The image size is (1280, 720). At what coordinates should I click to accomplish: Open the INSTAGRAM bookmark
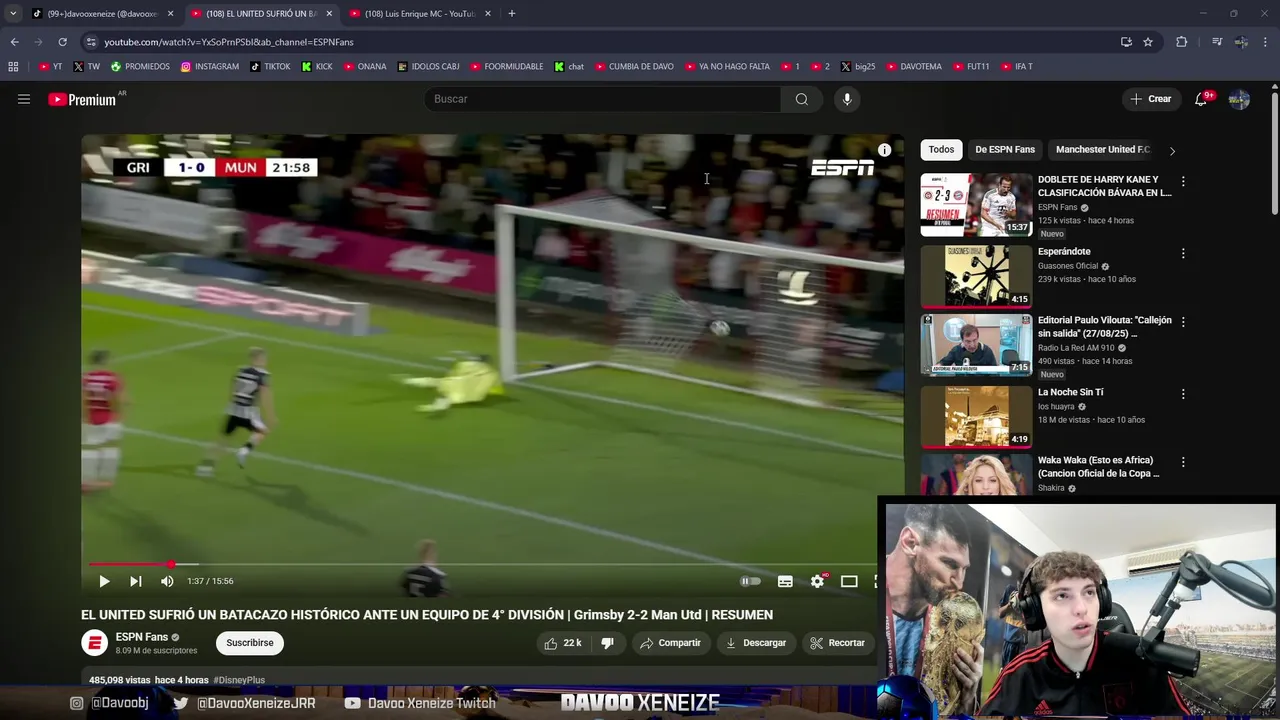210,67
